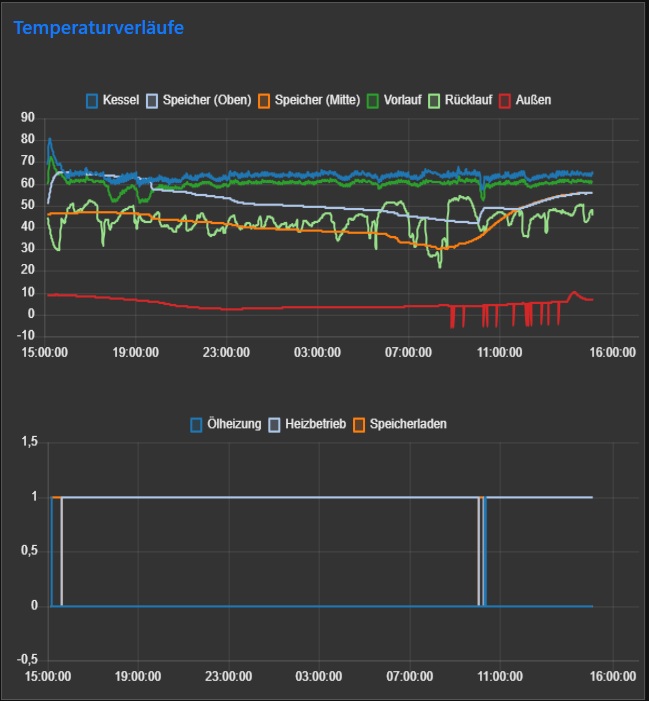649x701 pixels.
Task: Click the 23:00:00 label in upper chart
Action: point(227,352)
